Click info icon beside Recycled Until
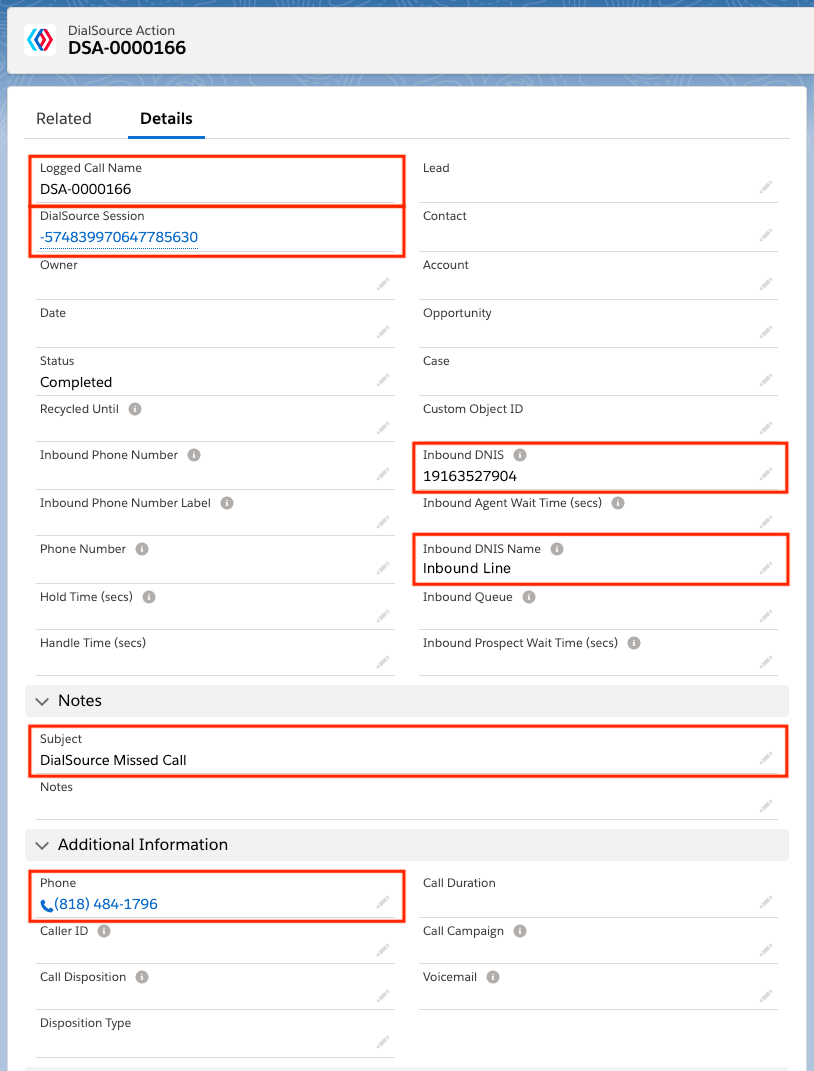The height and width of the screenshot is (1071, 814). coord(135,409)
